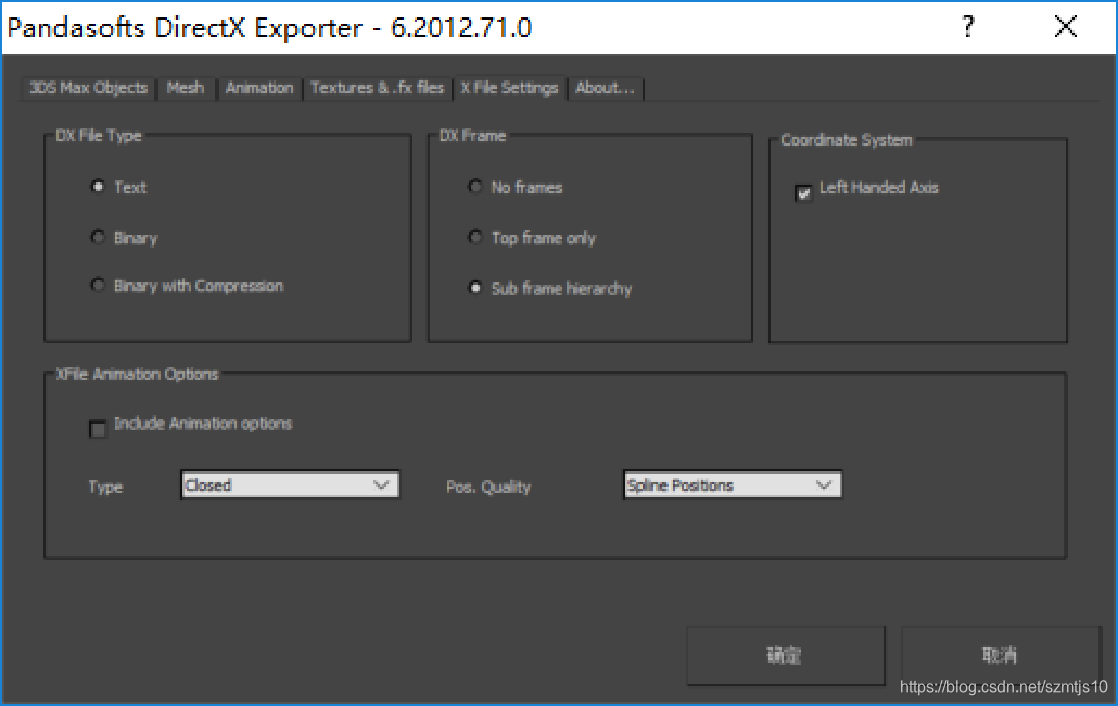Choose the No frames radio option
The height and width of the screenshot is (706, 1118).
point(475,187)
